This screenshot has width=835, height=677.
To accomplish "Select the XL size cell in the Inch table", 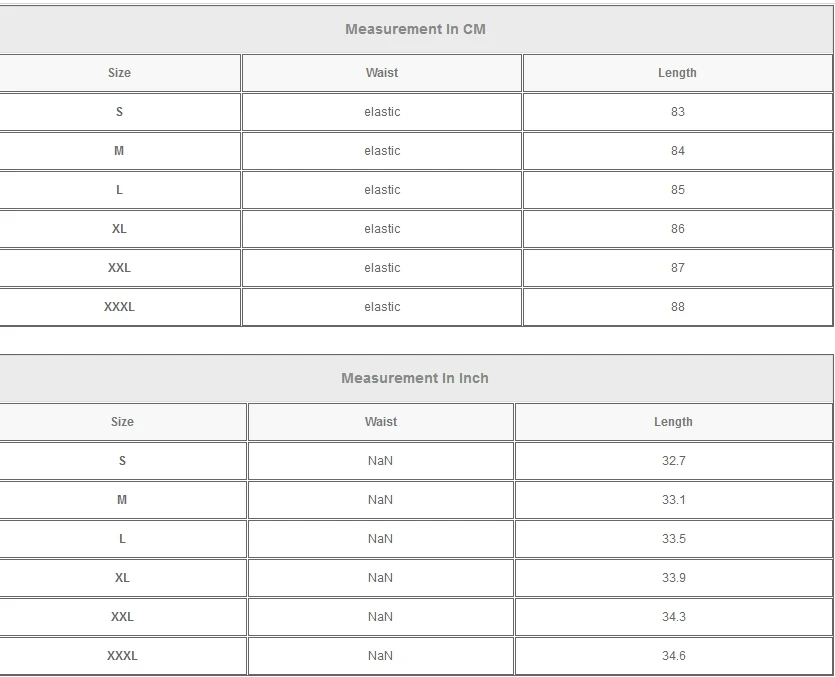I will (x=122, y=578).
